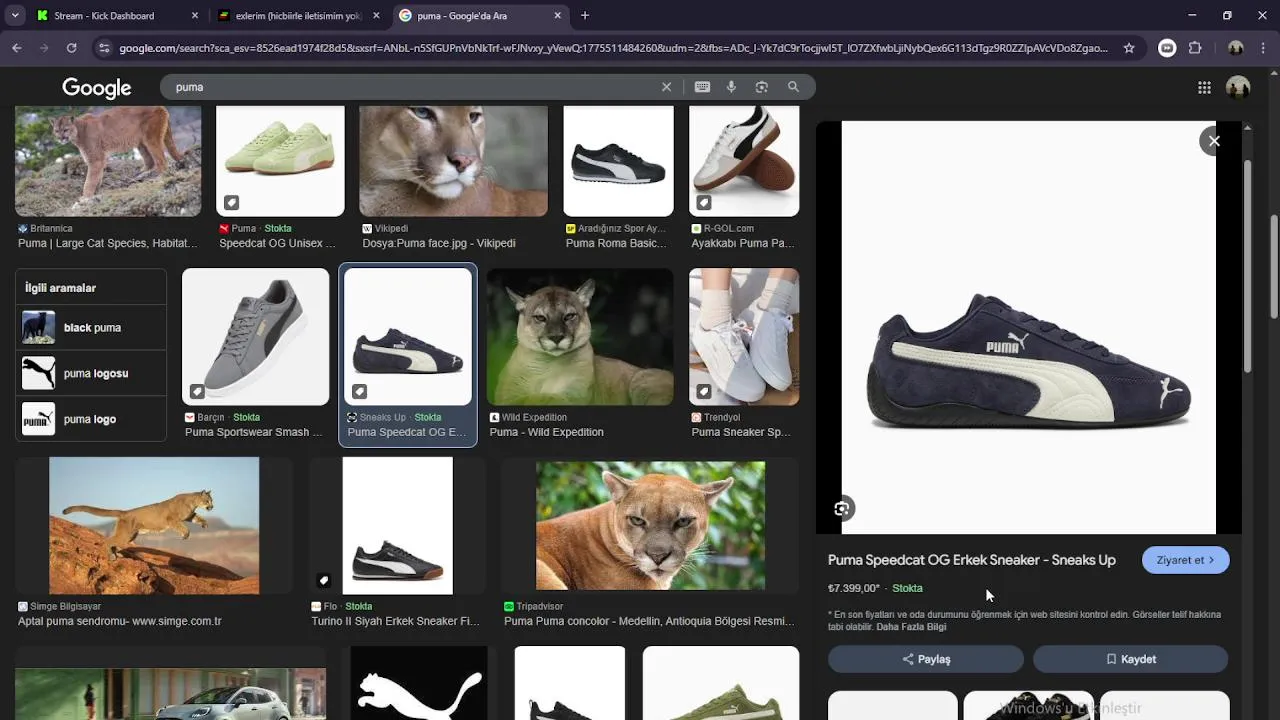Image resolution: width=1280 pixels, height=720 pixels.
Task: Open the tab search dropdown arrow
Action: tap(15, 15)
